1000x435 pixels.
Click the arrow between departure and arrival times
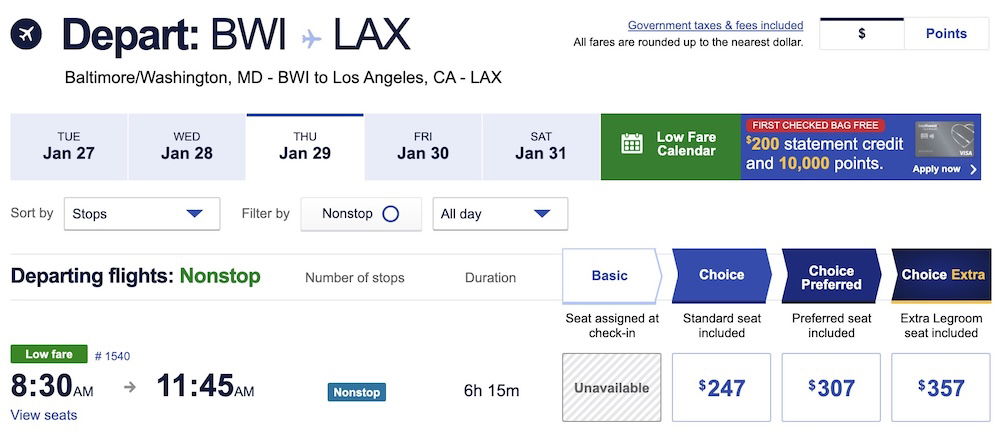pyautogui.click(x=130, y=388)
